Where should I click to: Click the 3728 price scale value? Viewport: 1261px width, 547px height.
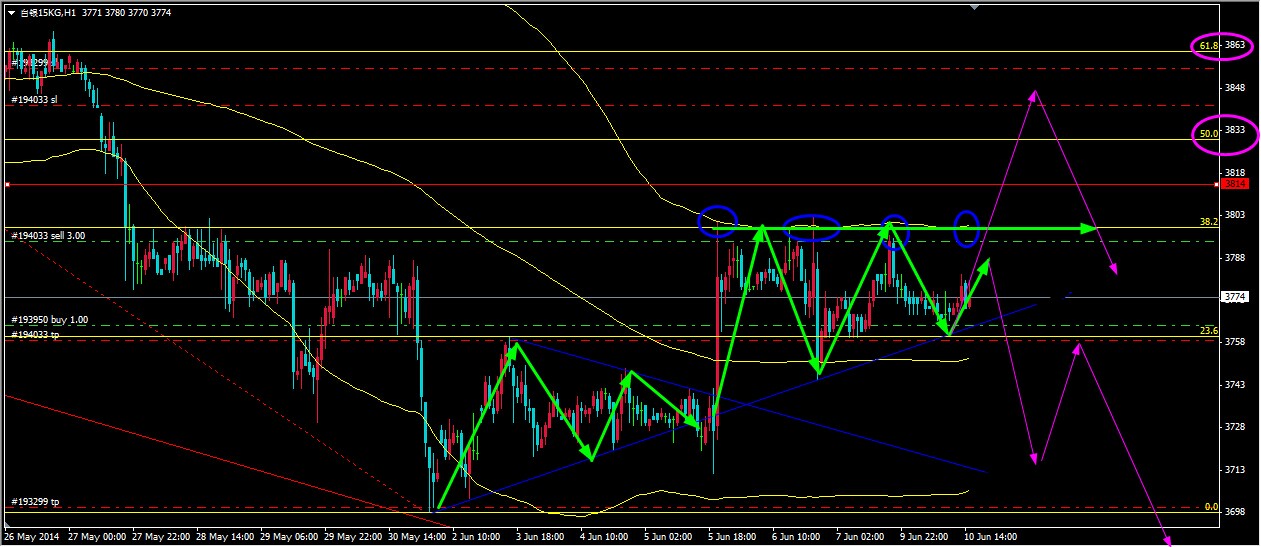(1236, 427)
